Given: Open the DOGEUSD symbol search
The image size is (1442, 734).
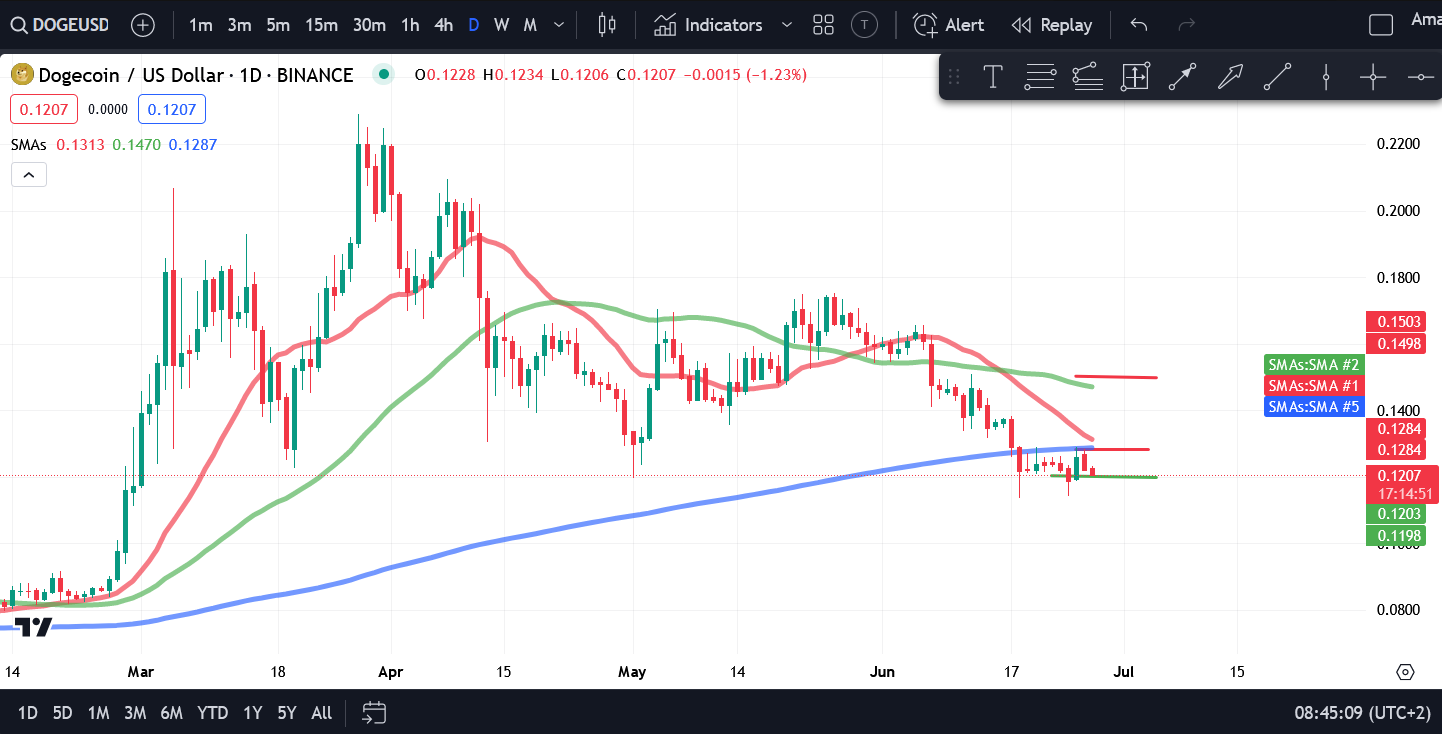Looking at the screenshot, I should tap(59, 25).
